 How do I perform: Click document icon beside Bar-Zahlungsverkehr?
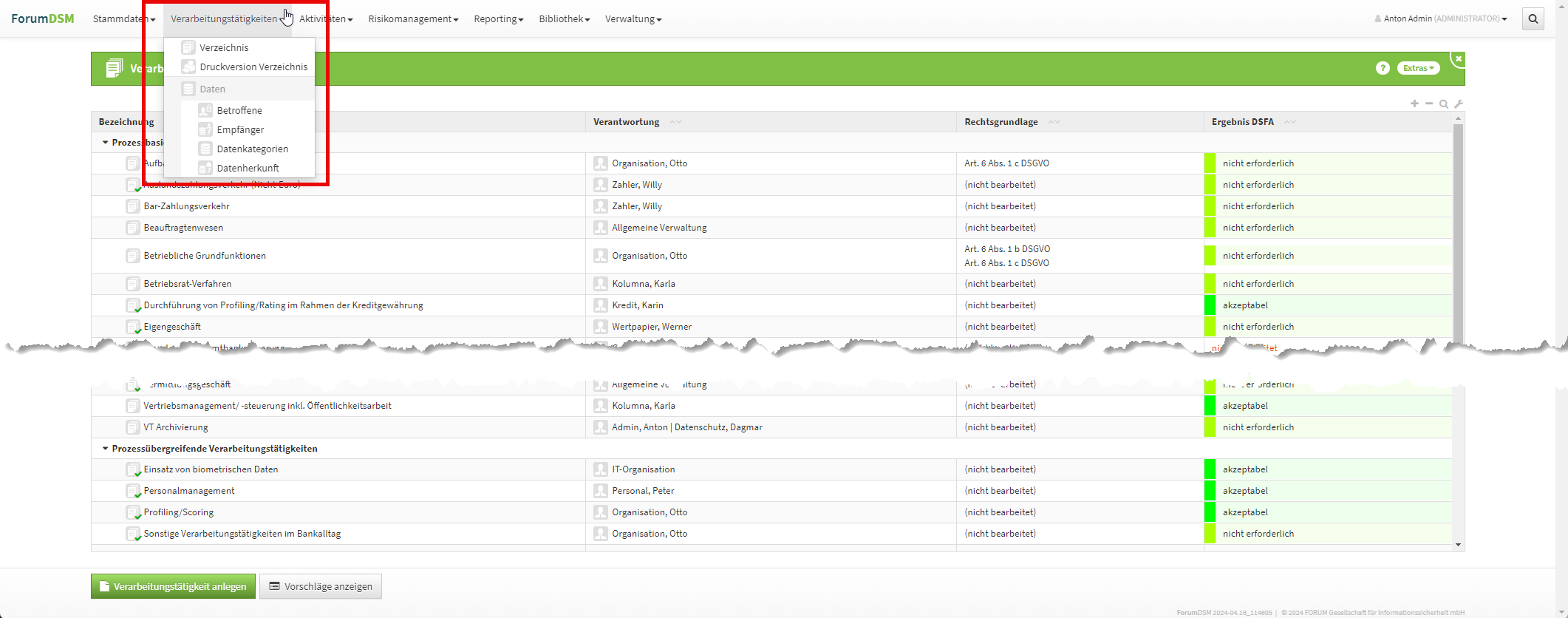pyautogui.click(x=132, y=206)
